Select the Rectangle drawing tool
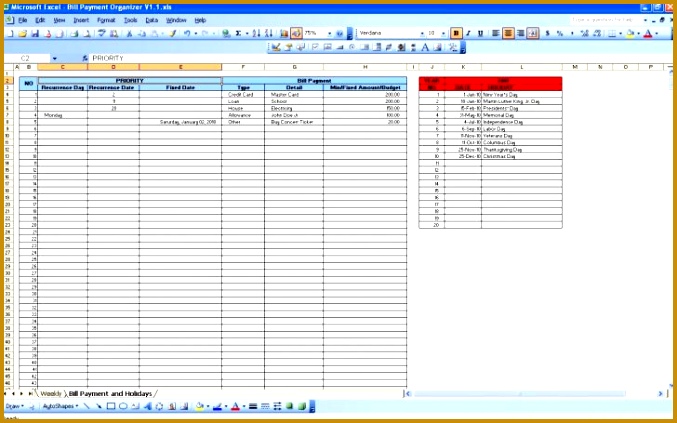This screenshot has height=423, width=677. [x=111, y=406]
